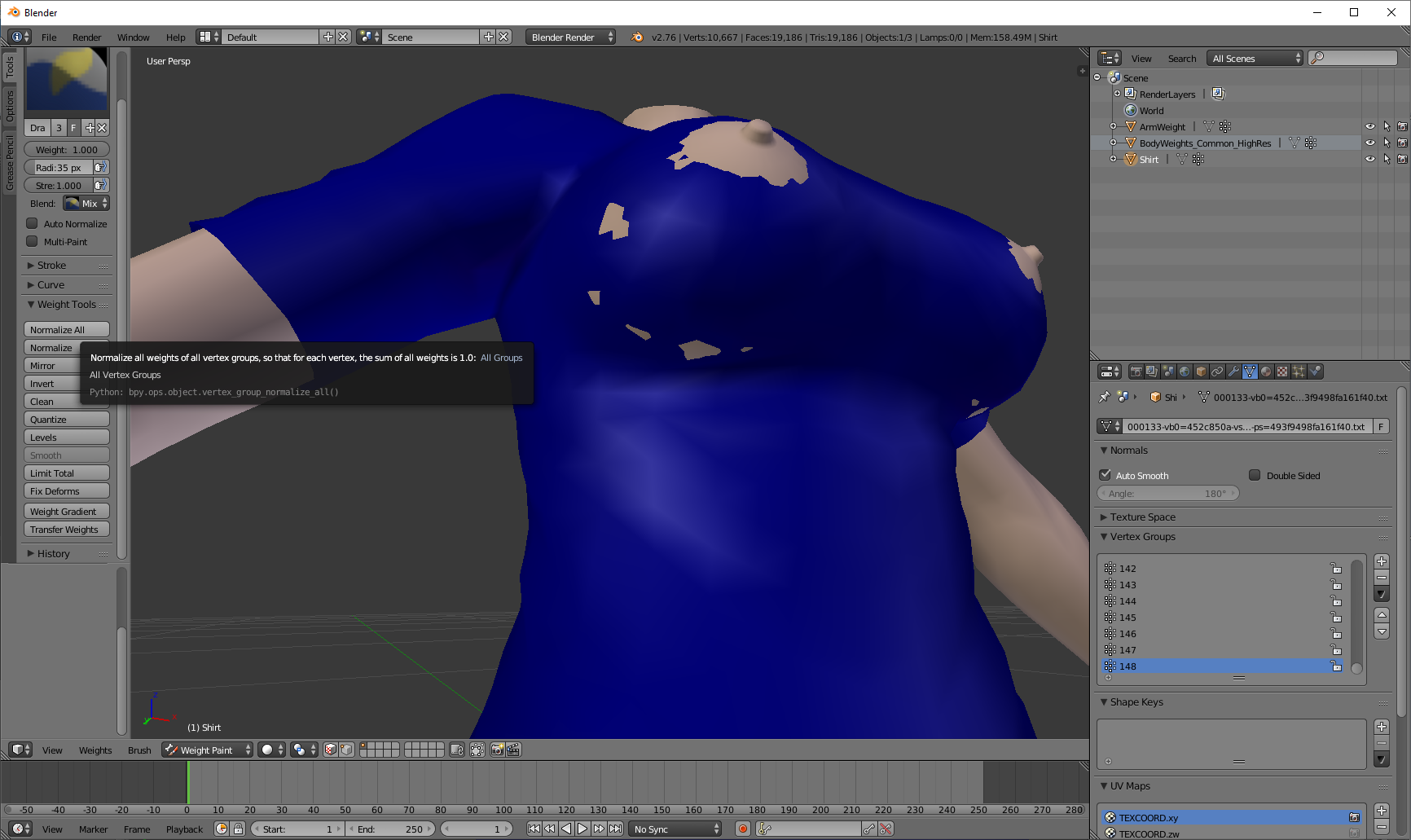Screen dimensions: 1411x840
Task: Click the OpenGL render camera icon
Action: (497, 750)
